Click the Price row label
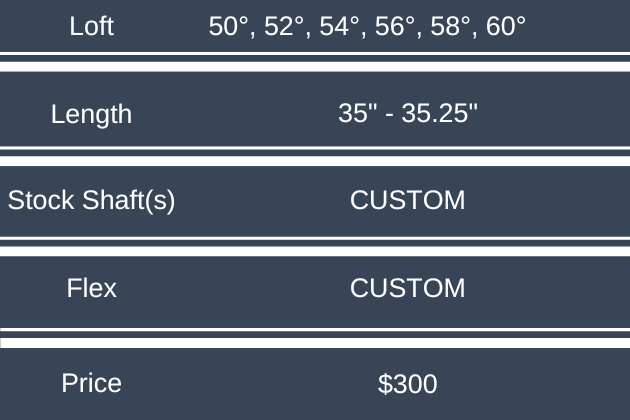The image size is (630, 420). [92, 383]
